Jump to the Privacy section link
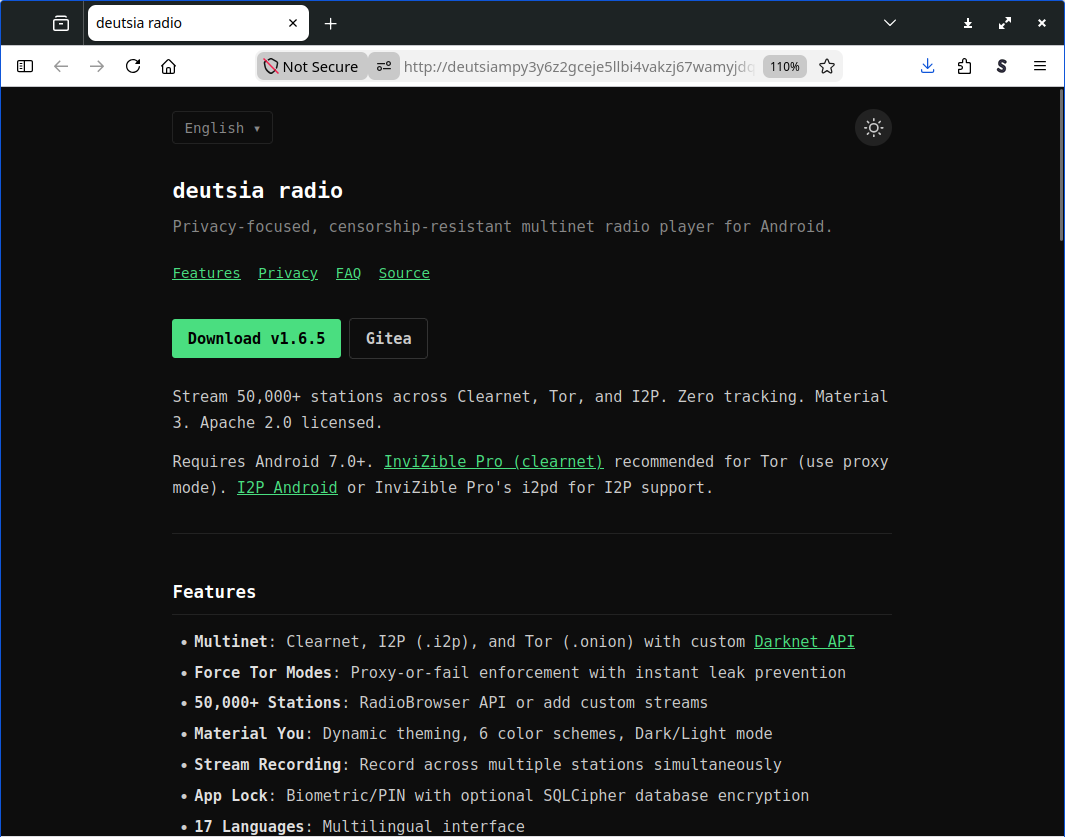This screenshot has width=1065, height=837. tap(288, 273)
